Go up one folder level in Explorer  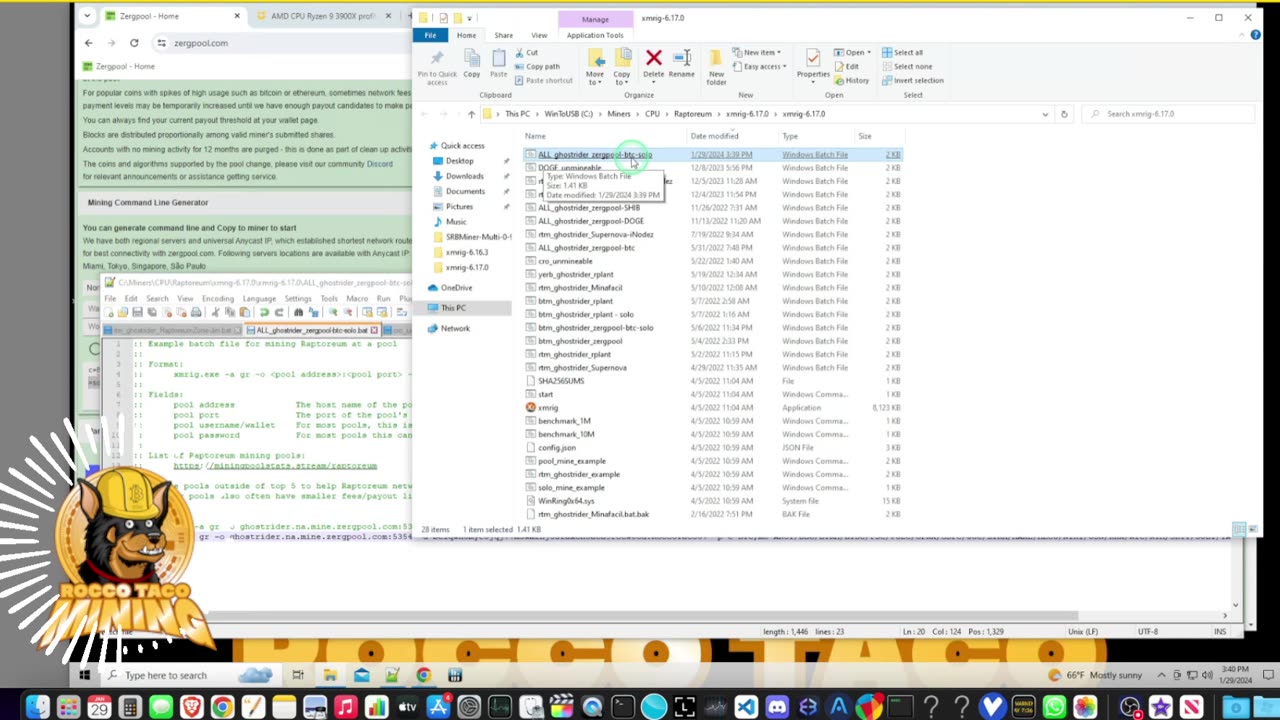[471, 114]
